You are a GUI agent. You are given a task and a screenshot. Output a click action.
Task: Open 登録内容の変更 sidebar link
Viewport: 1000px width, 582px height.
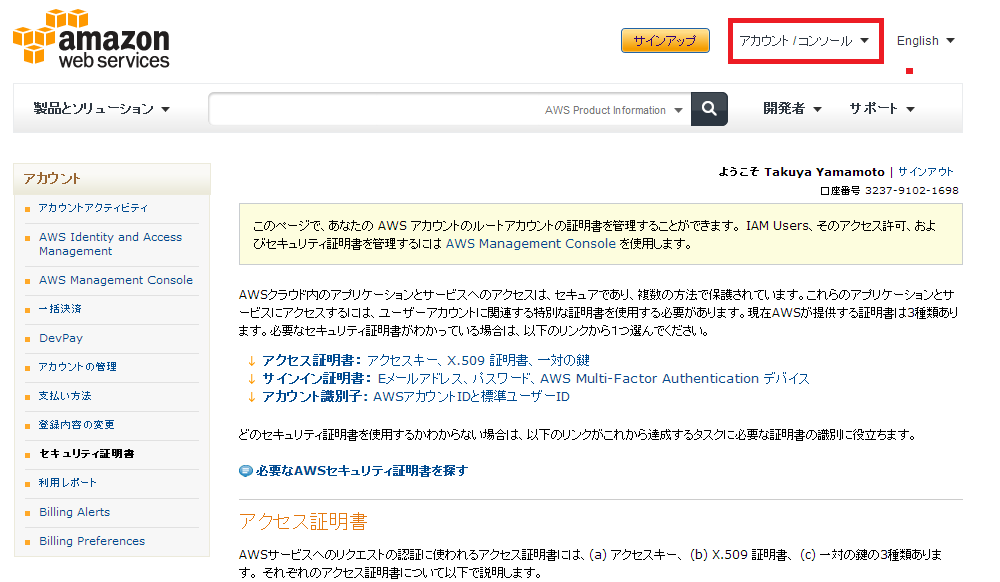point(77,425)
